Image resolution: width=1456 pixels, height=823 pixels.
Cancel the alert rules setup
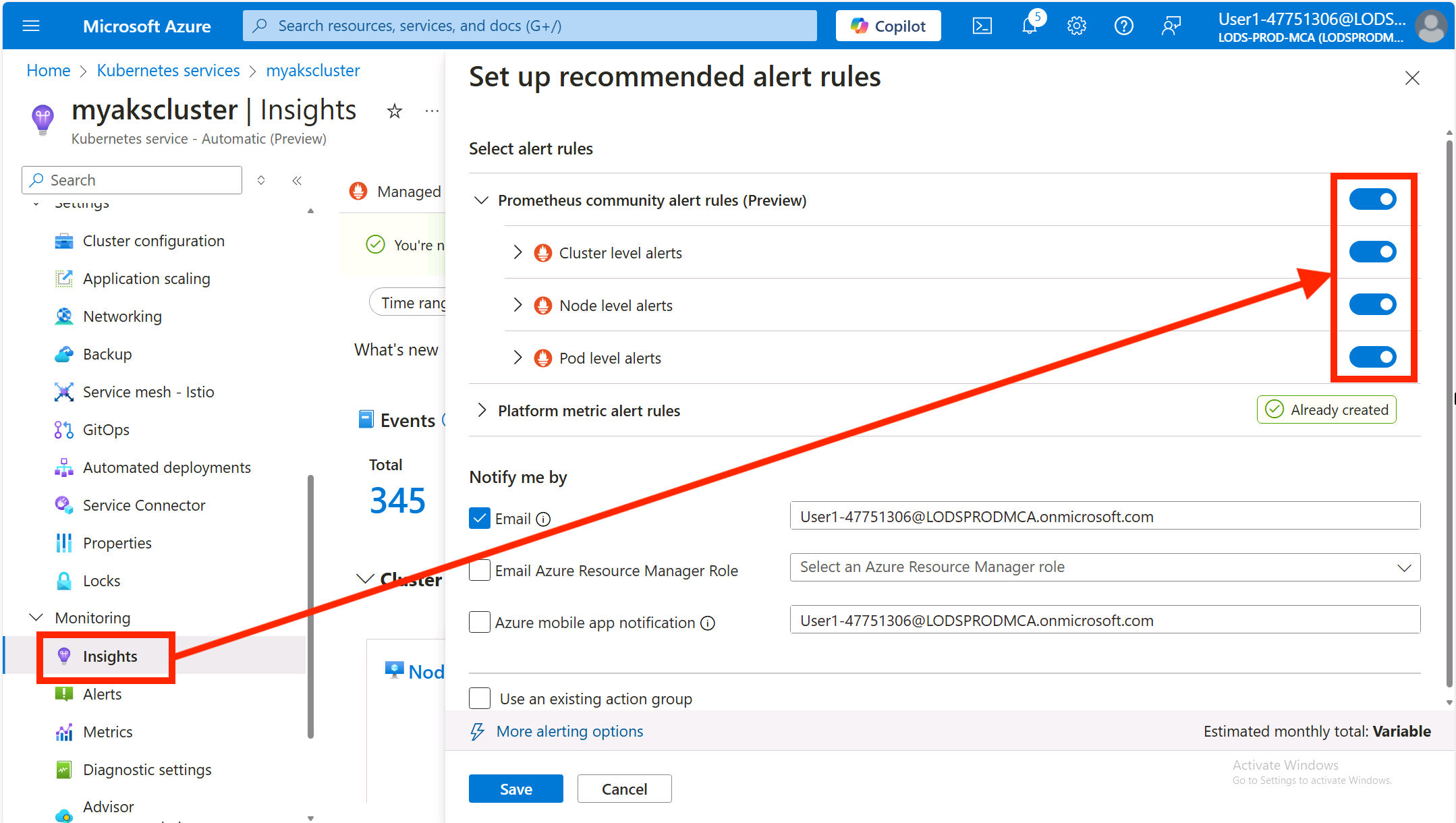(x=625, y=789)
